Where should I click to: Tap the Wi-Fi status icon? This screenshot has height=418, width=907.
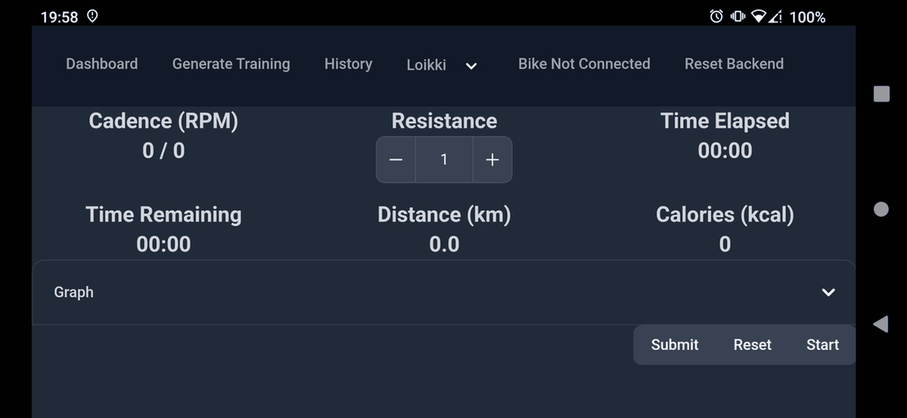pos(758,16)
